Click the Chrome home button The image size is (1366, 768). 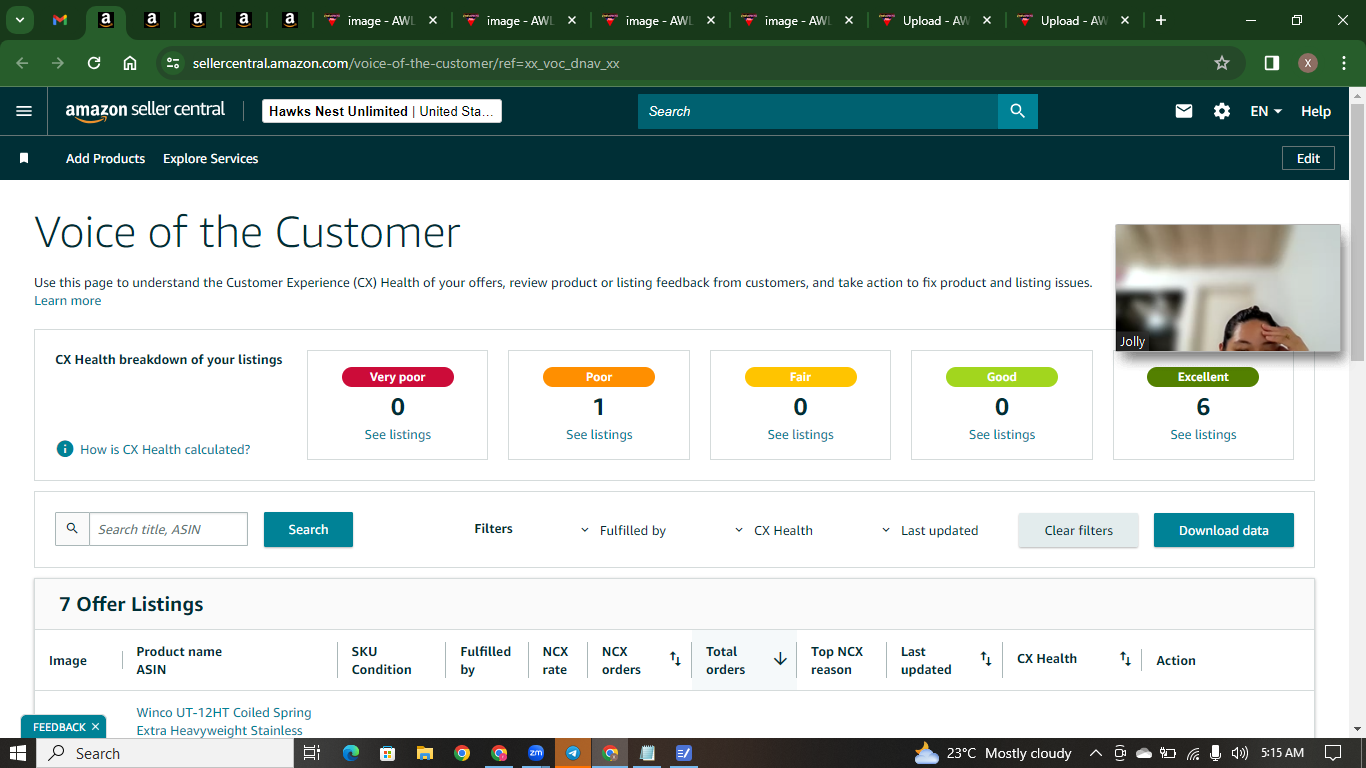click(x=130, y=63)
